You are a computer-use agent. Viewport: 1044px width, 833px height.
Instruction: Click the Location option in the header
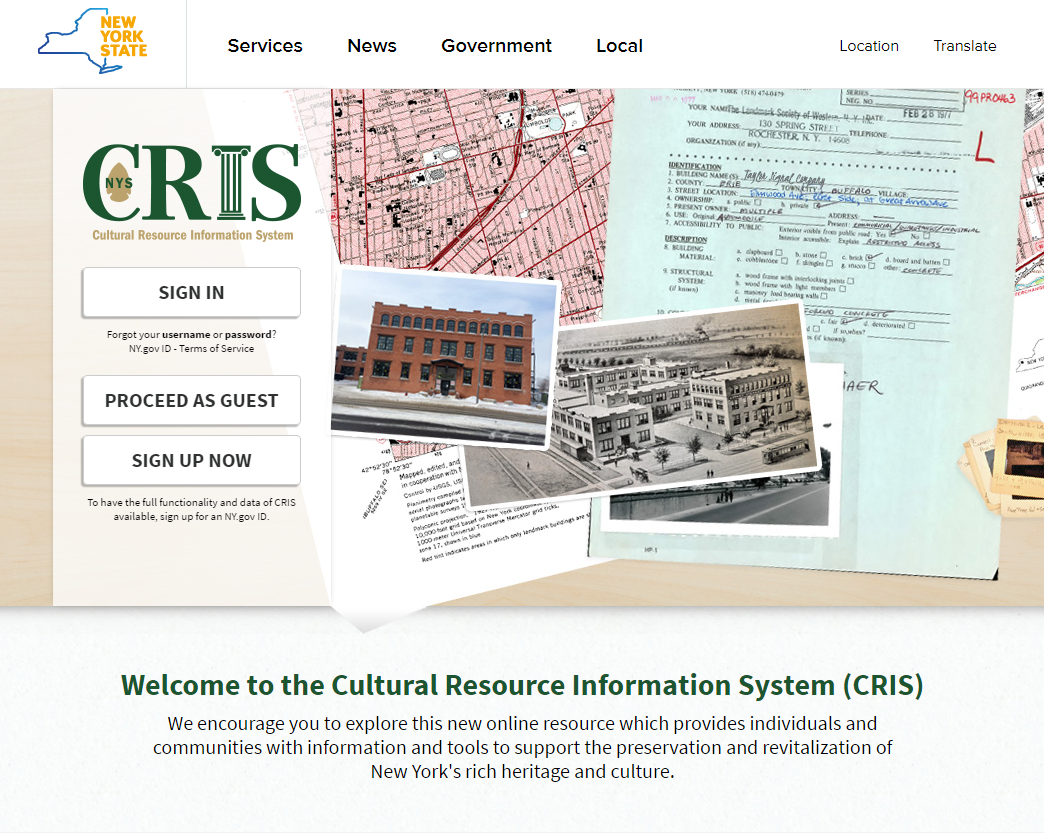(x=869, y=46)
